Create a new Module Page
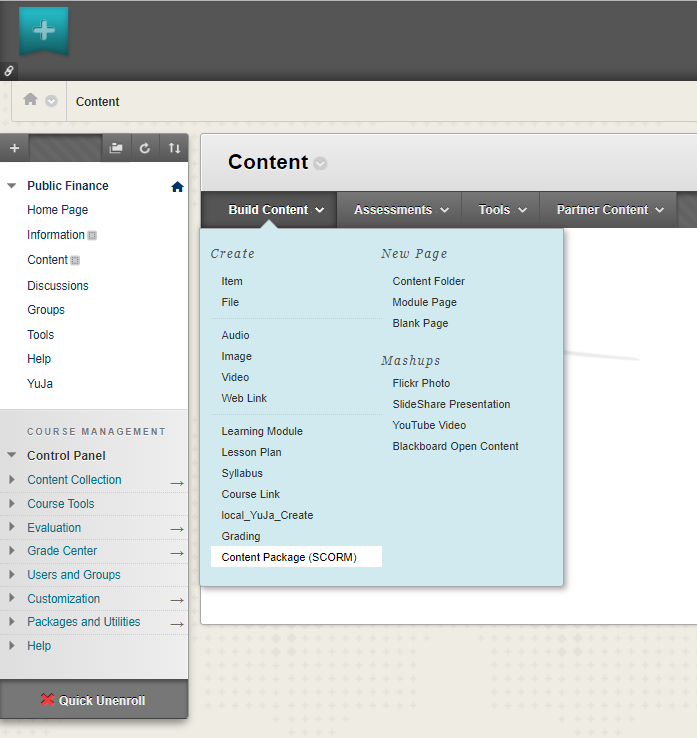Image resolution: width=697 pixels, height=738 pixels. [x=425, y=302]
